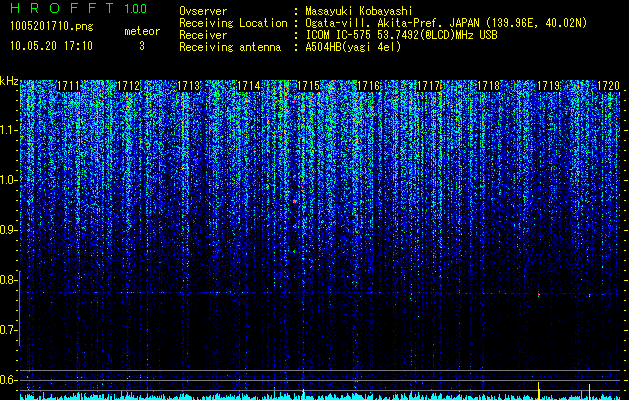Viewport: 629px width, 400px height.
Task: Click the 0.8 frequency axis label
Action: click(x=8, y=280)
